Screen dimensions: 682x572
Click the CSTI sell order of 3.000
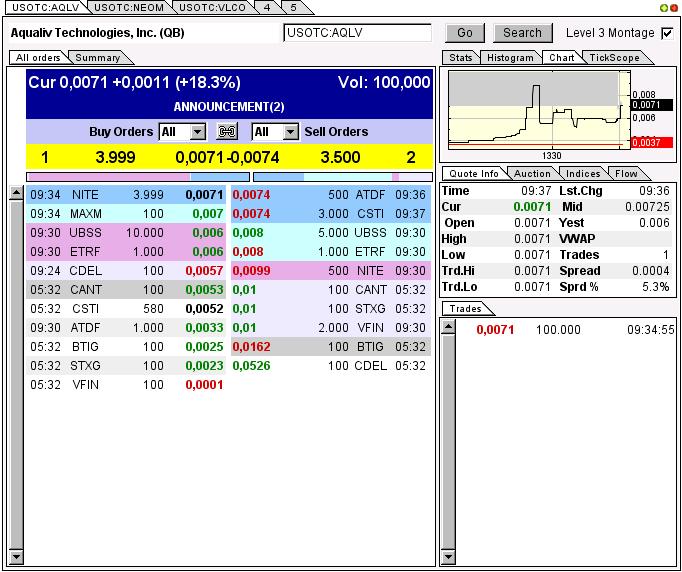pyautogui.click(x=331, y=214)
